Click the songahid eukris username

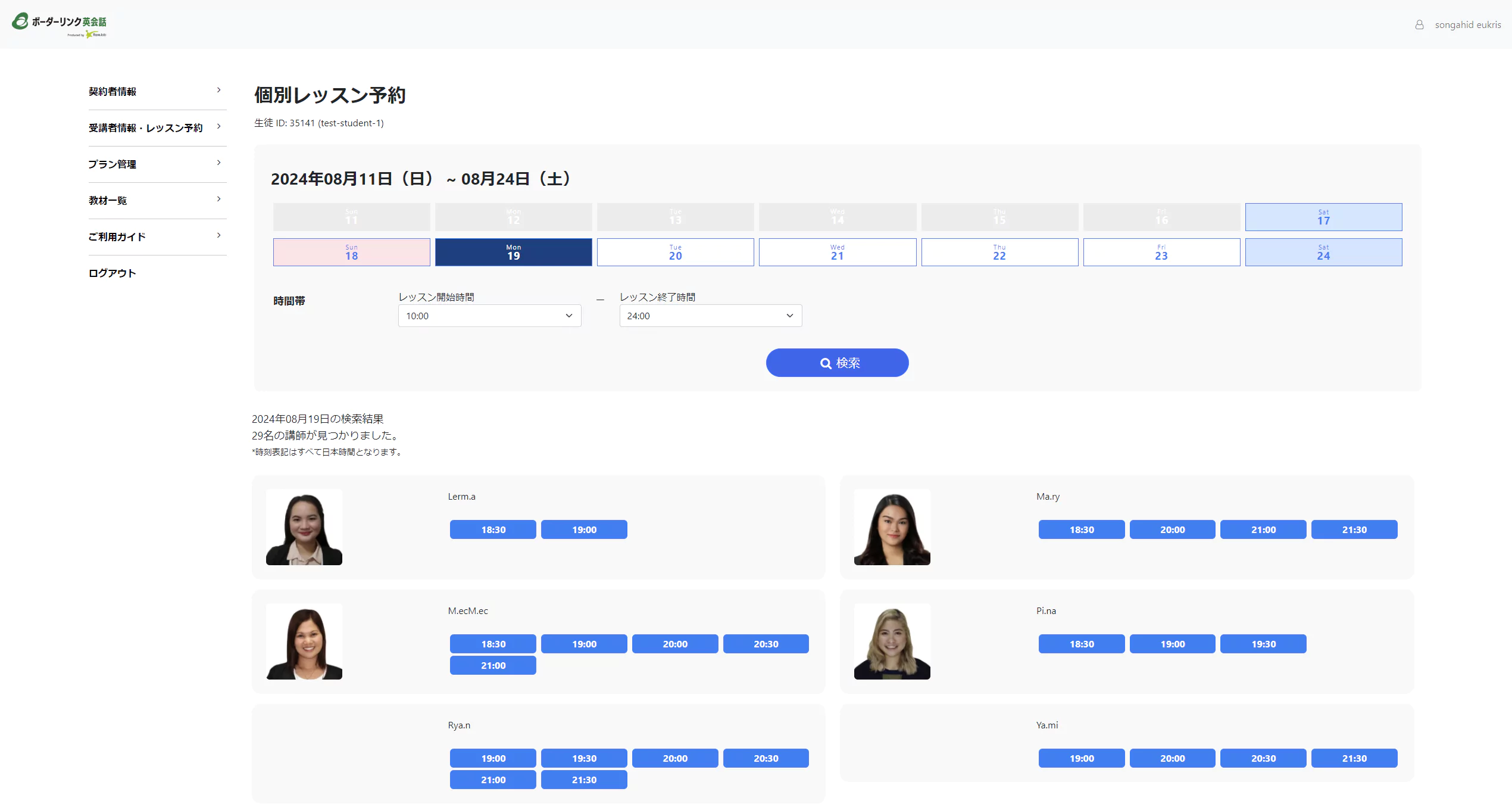point(1467,24)
